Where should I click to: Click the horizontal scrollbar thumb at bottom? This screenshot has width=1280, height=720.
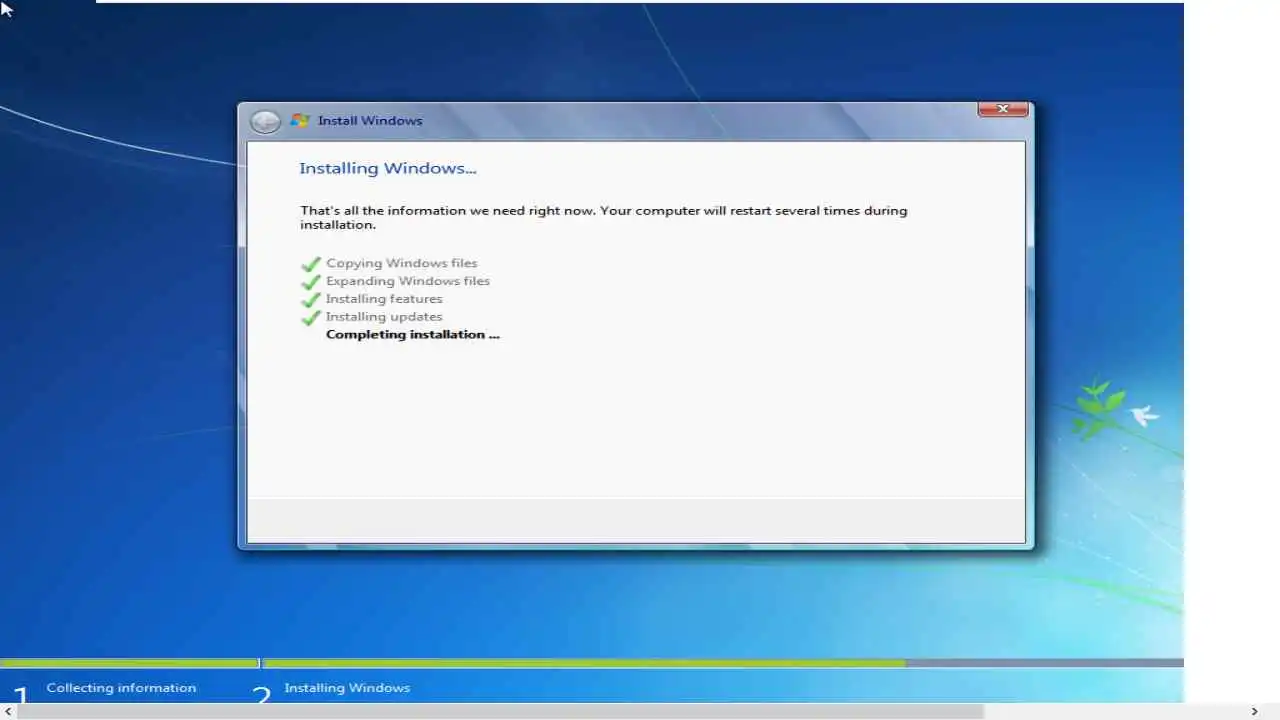[501, 712]
